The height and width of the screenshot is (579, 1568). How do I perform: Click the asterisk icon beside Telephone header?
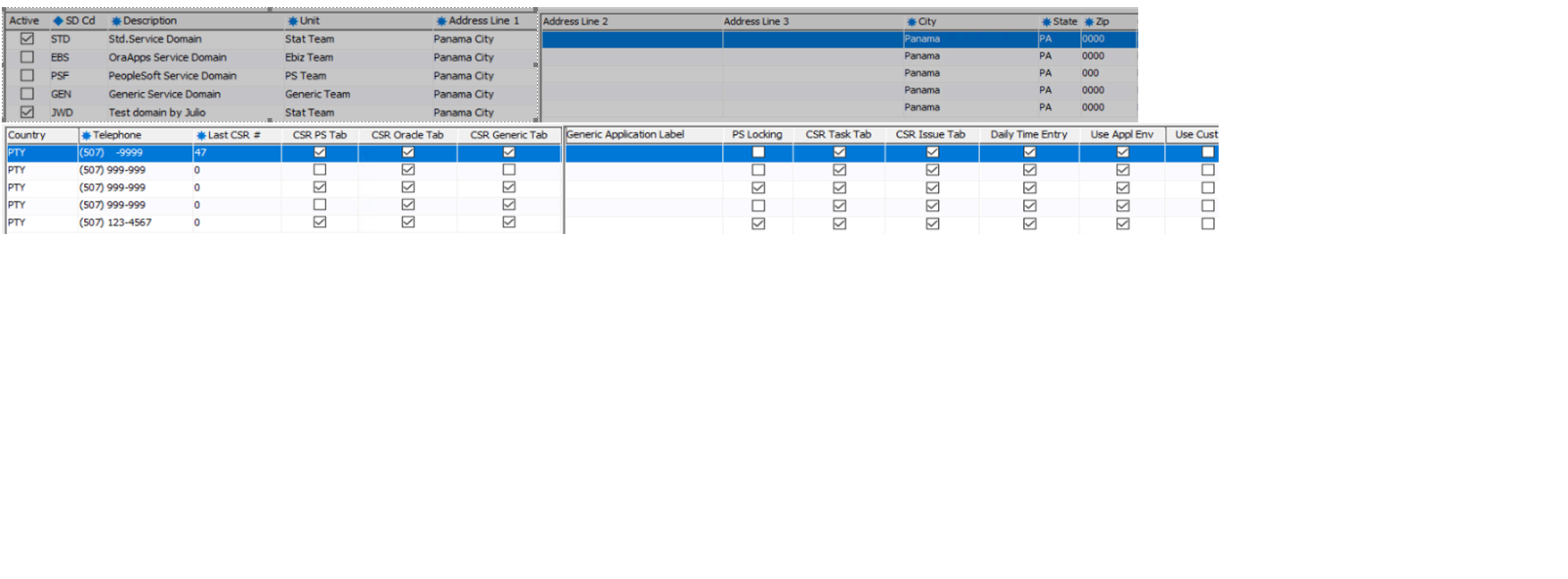(86, 135)
